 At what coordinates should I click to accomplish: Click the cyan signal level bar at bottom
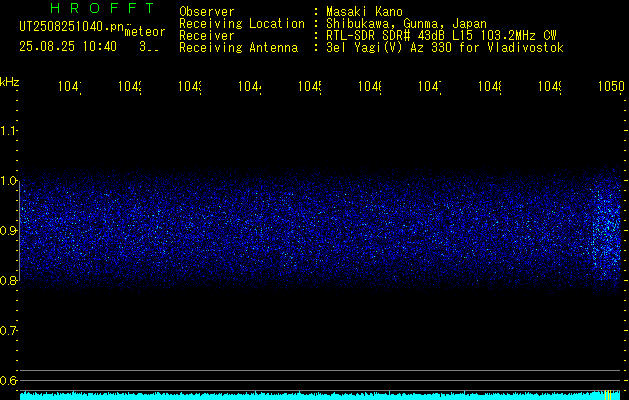tap(320, 396)
